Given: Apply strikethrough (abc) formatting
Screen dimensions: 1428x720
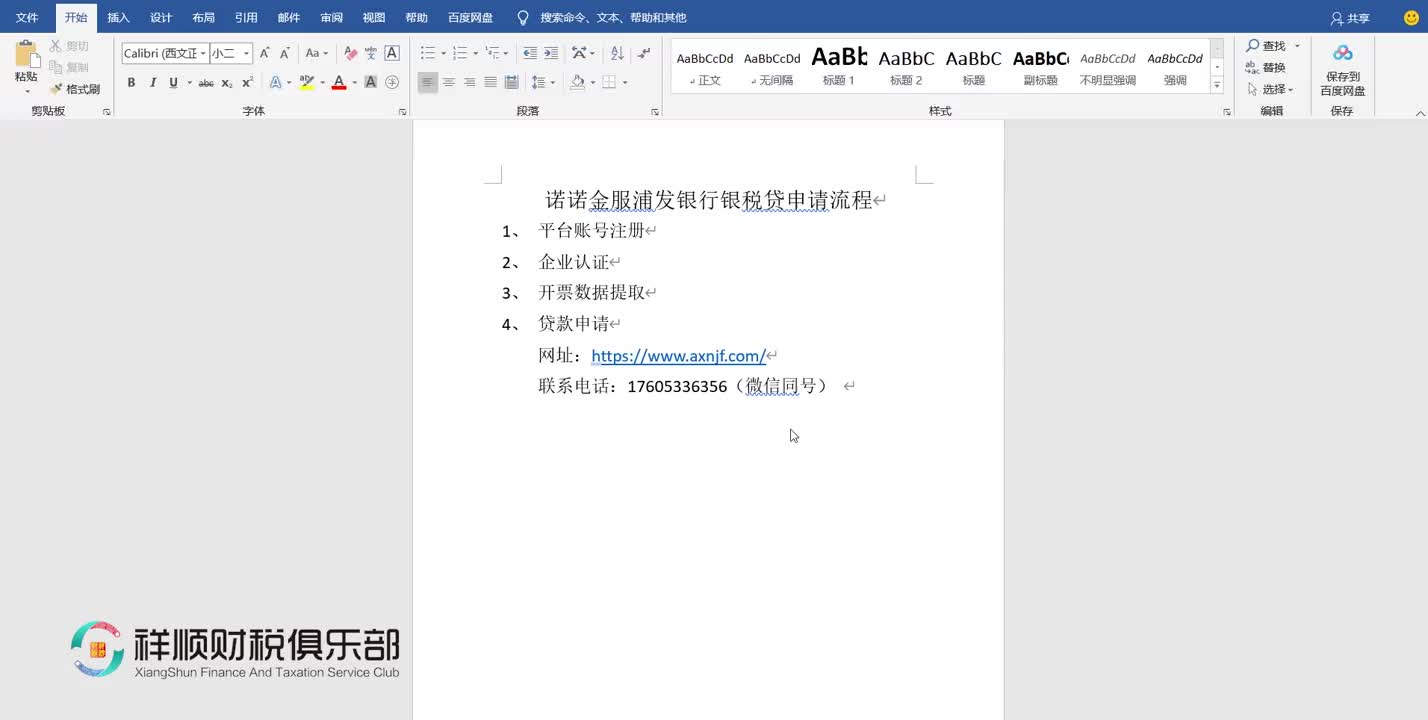Looking at the screenshot, I should coord(206,83).
